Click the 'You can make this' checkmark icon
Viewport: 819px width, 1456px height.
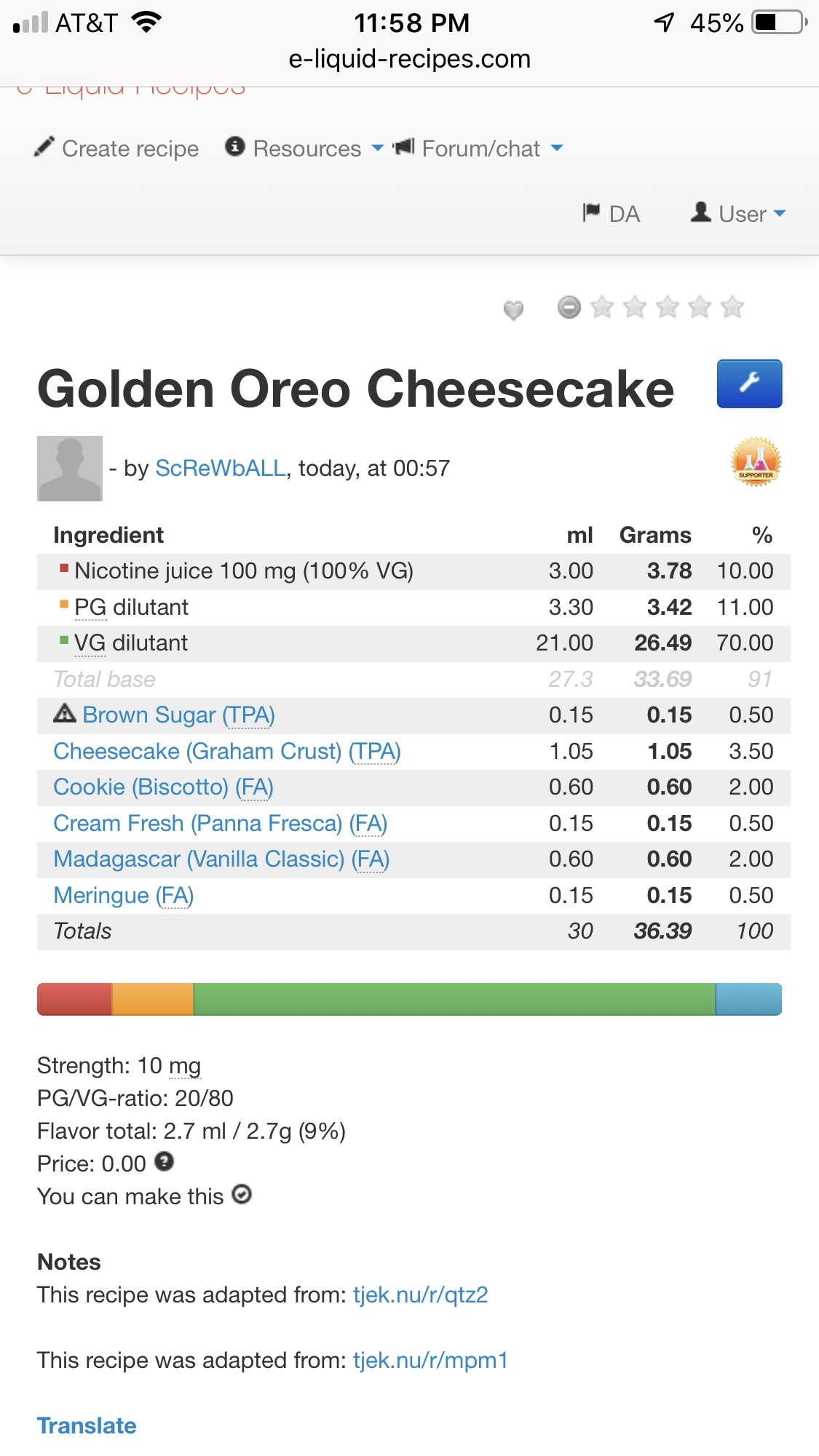click(242, 1195)
